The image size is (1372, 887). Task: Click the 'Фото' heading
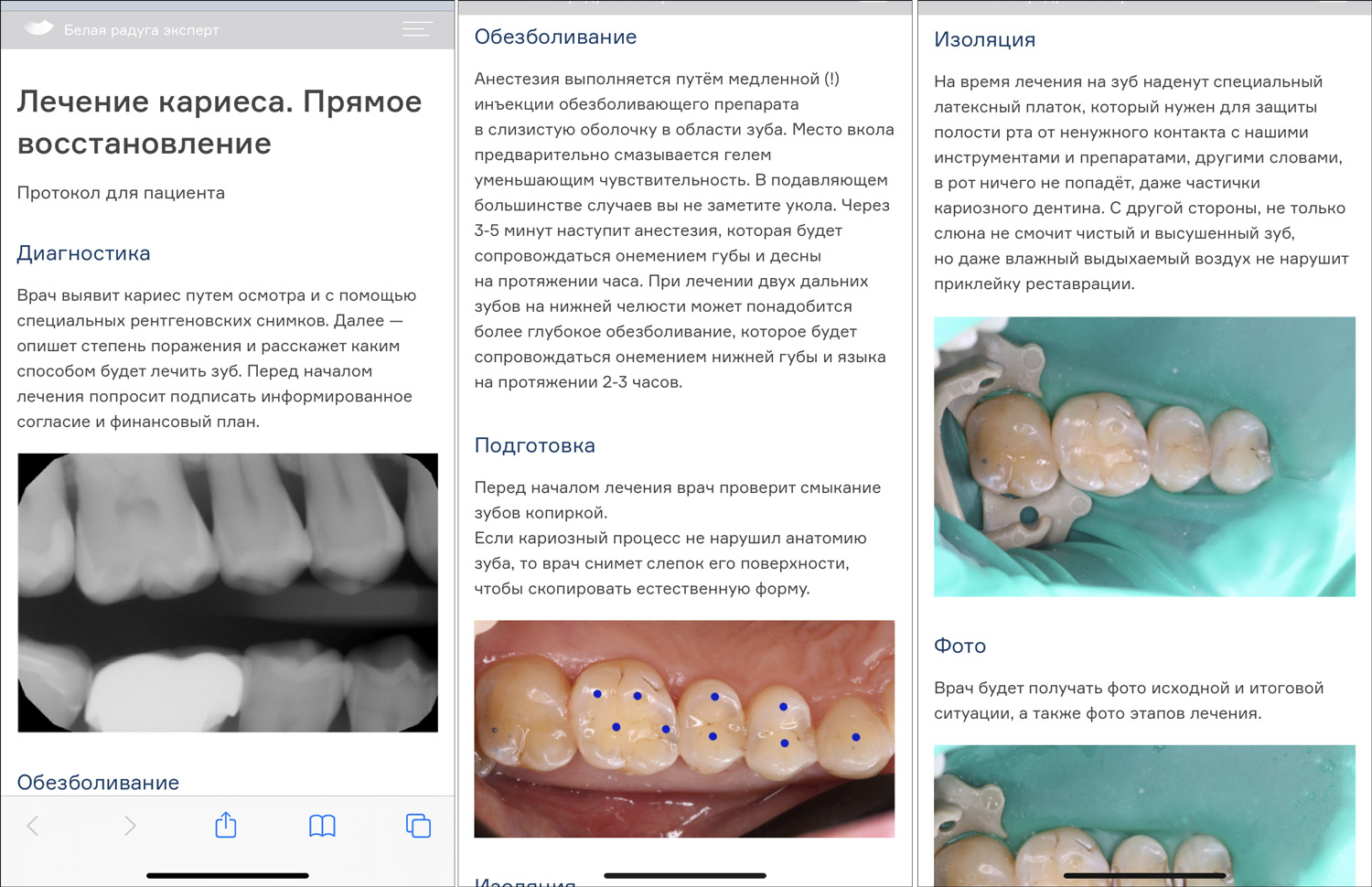click(x=959, y=647)
